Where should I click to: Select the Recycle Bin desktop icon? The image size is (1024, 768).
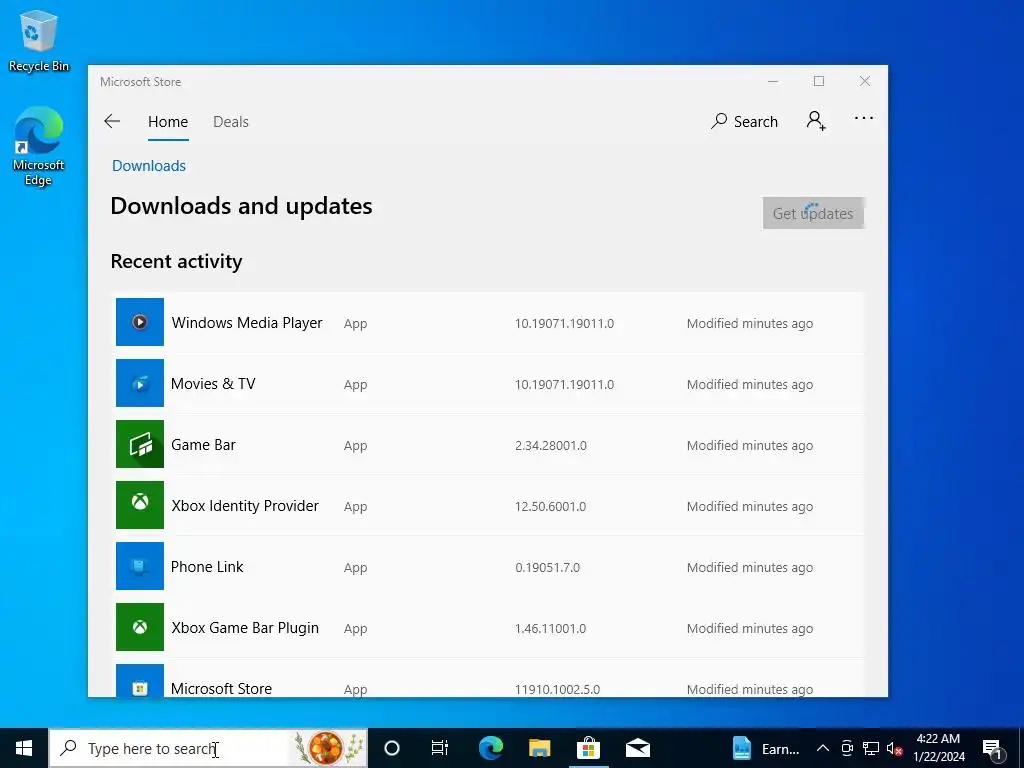pos(39,40)
